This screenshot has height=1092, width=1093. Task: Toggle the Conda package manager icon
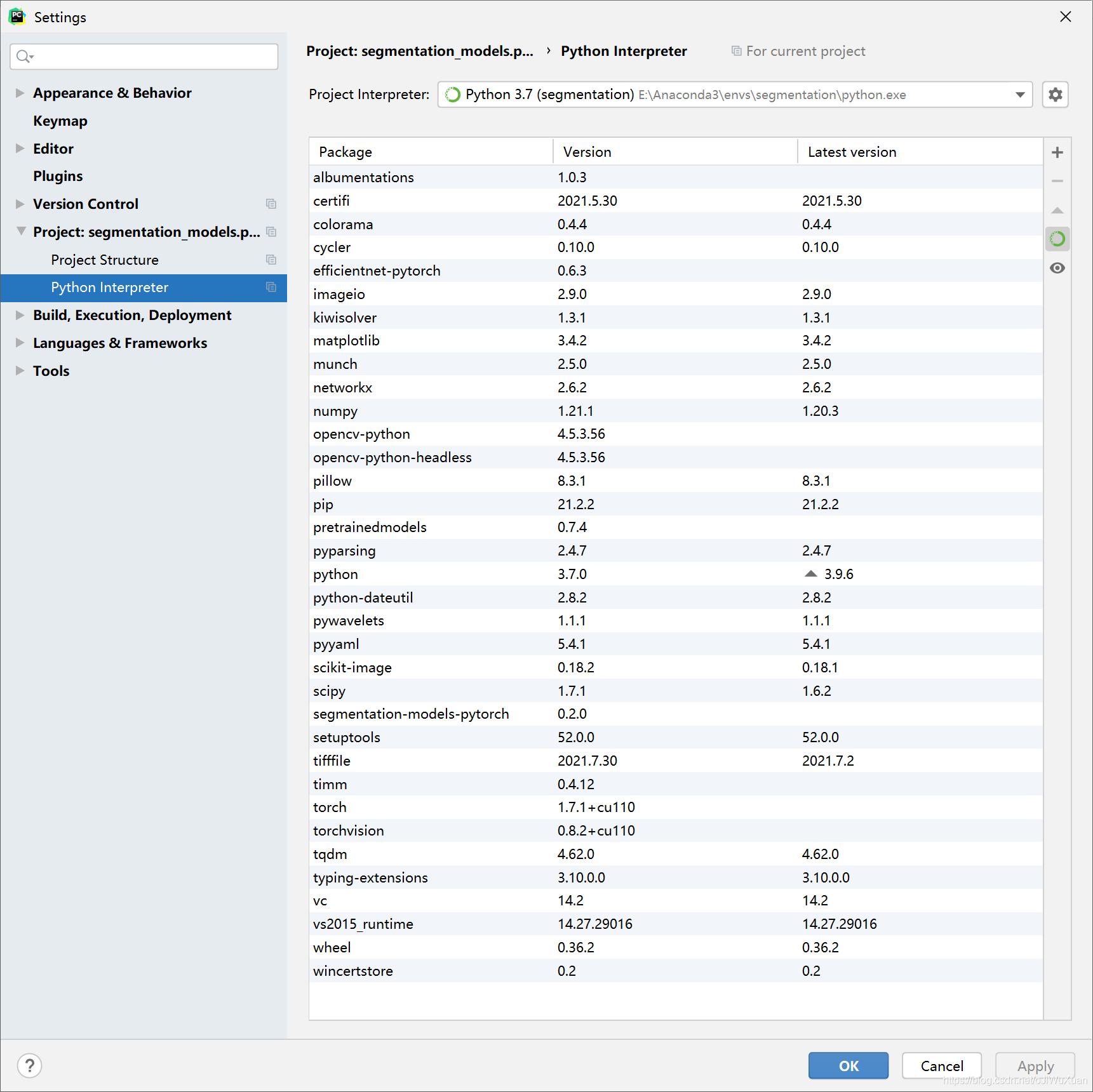coord(1057,239)
